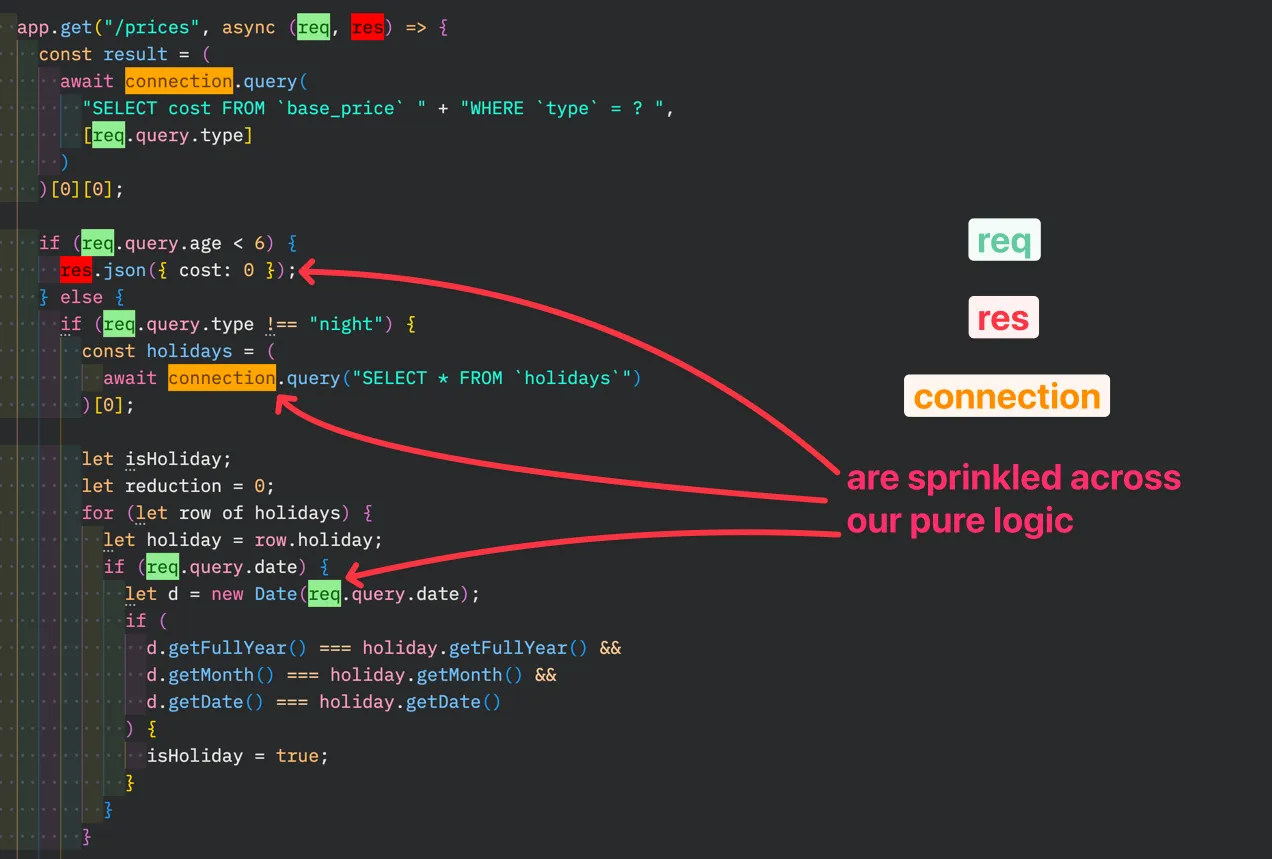The height and width of the screenshot is (859, 1272).
Task: Click connection in the holidays query line
Action: 221,378
